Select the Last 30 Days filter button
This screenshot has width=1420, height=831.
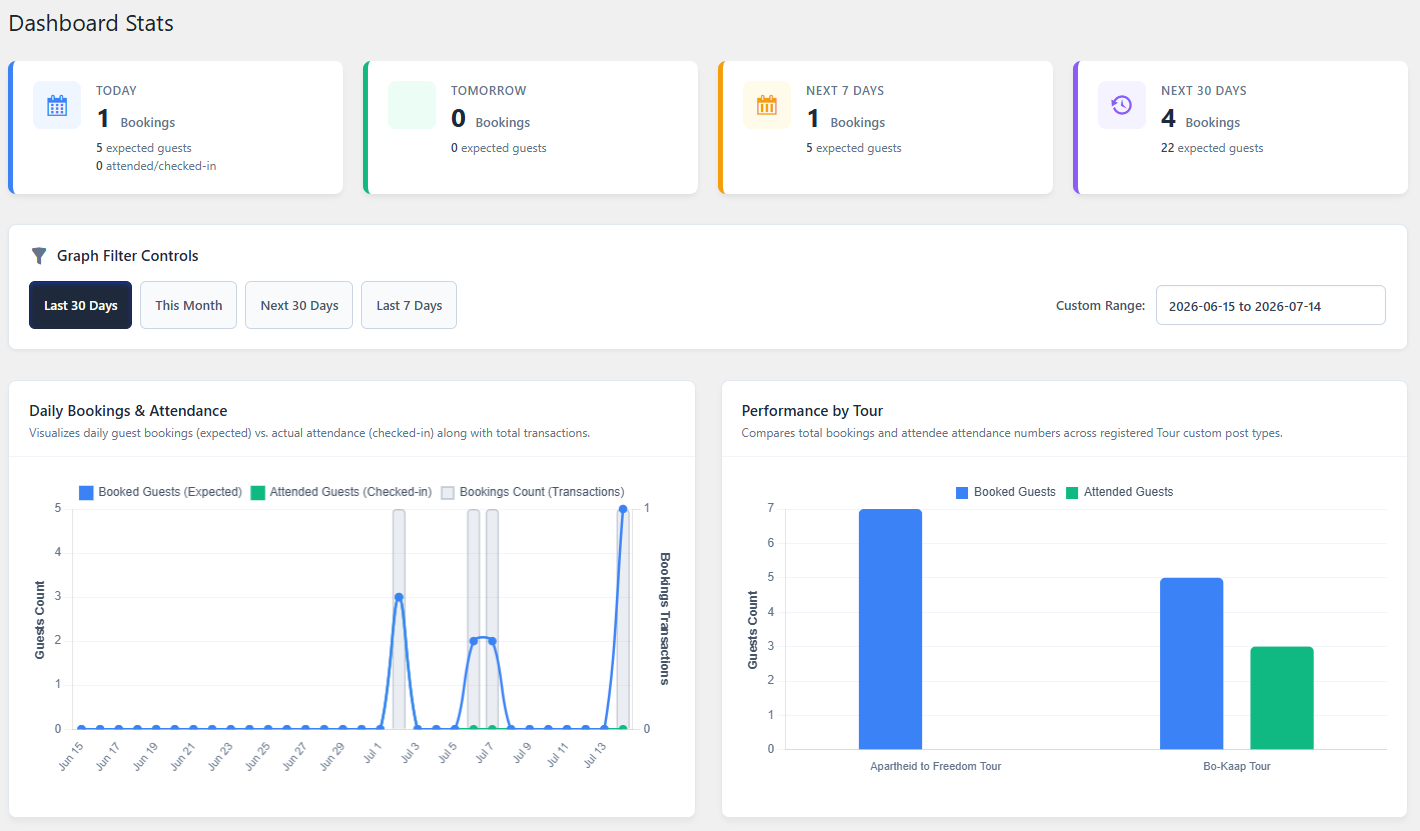(x=80, y=305)
